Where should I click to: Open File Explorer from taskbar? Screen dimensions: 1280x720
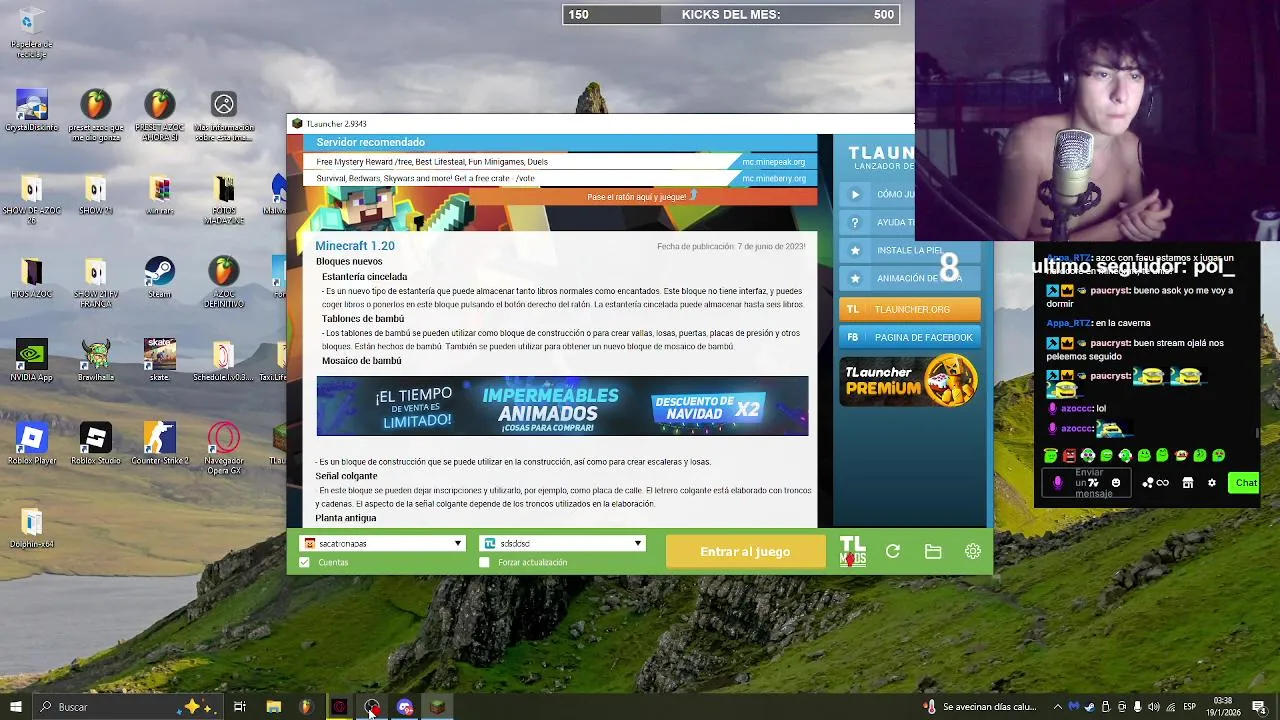pyautogui.click(x=273, y=707)
